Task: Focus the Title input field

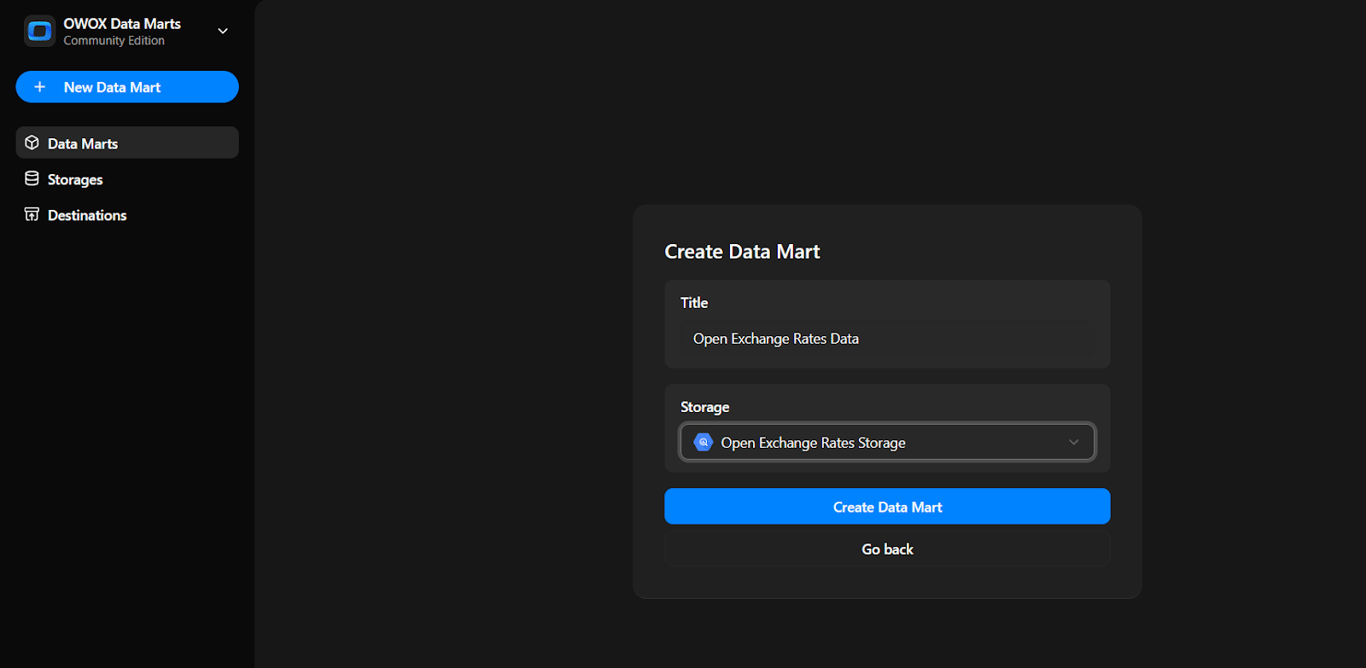Action: tap(887, 339)
